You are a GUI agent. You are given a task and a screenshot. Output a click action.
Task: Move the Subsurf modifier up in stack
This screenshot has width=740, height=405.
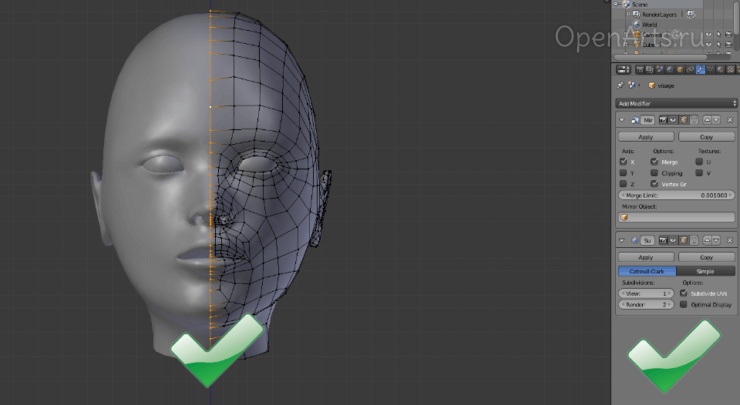coord(705,240)
